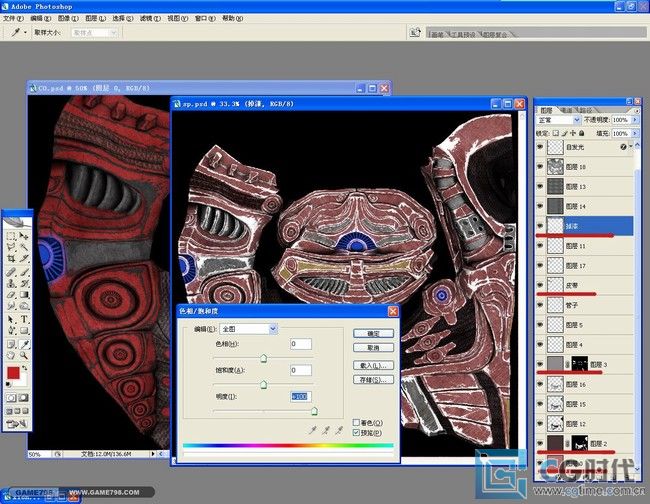The width and height of the screenshot is (650, 504).
Task: Select the Brush tool
Action: point(24,272)
